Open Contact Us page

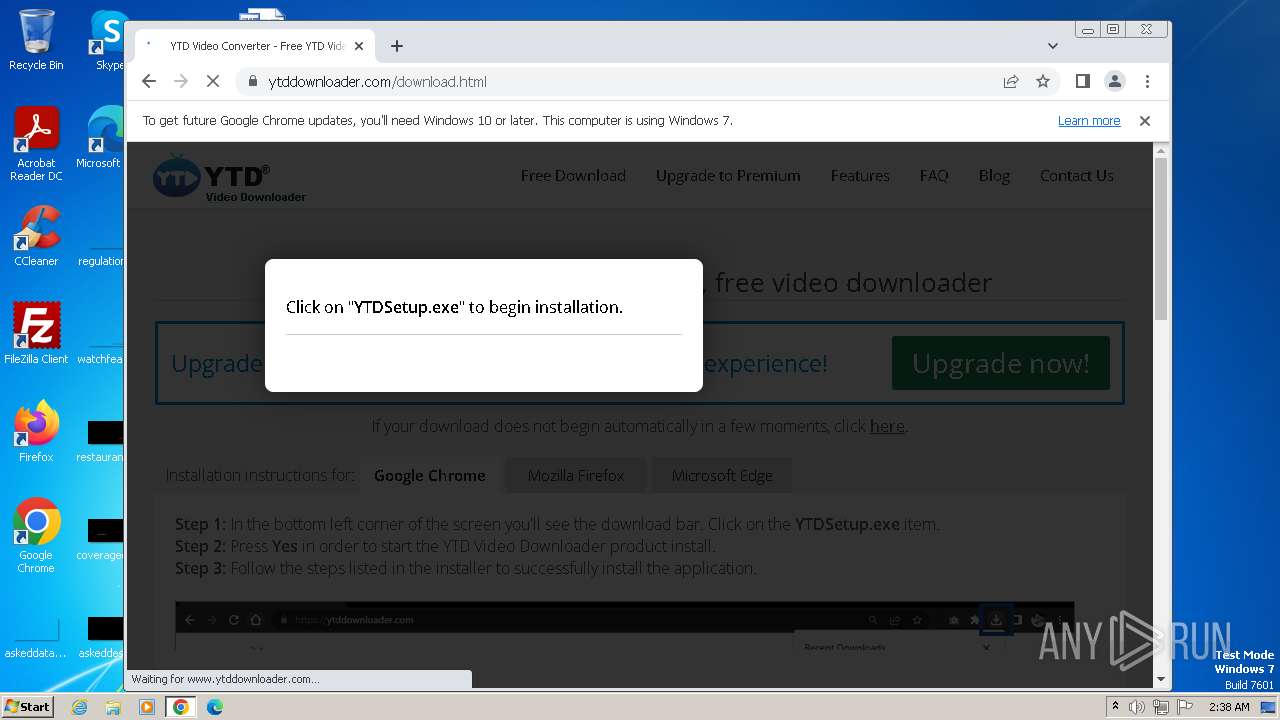point(1077,175)
